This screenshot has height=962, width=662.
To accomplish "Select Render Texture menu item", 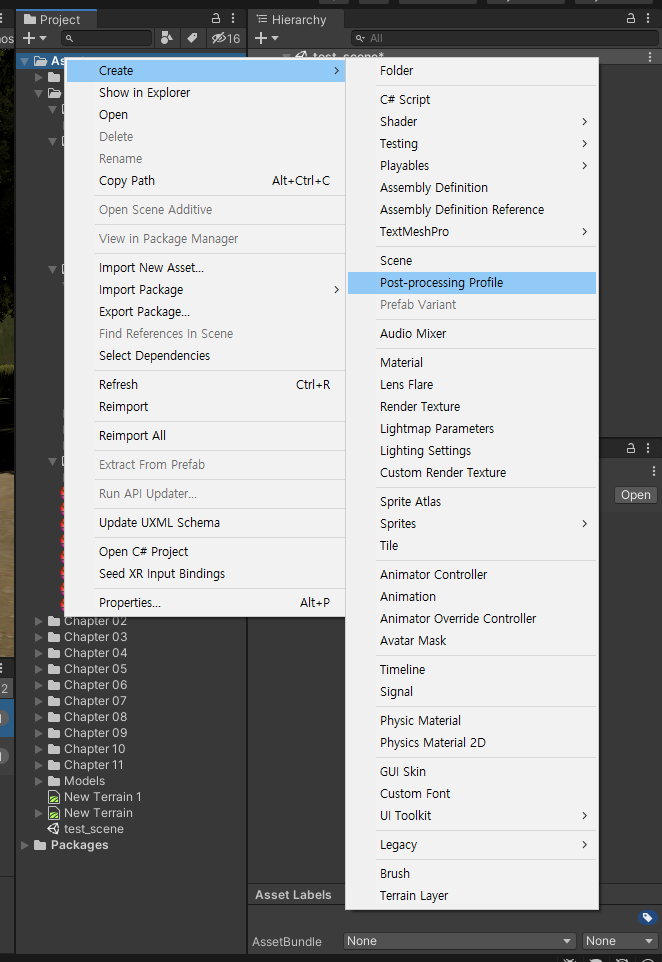I will [472, 406].
